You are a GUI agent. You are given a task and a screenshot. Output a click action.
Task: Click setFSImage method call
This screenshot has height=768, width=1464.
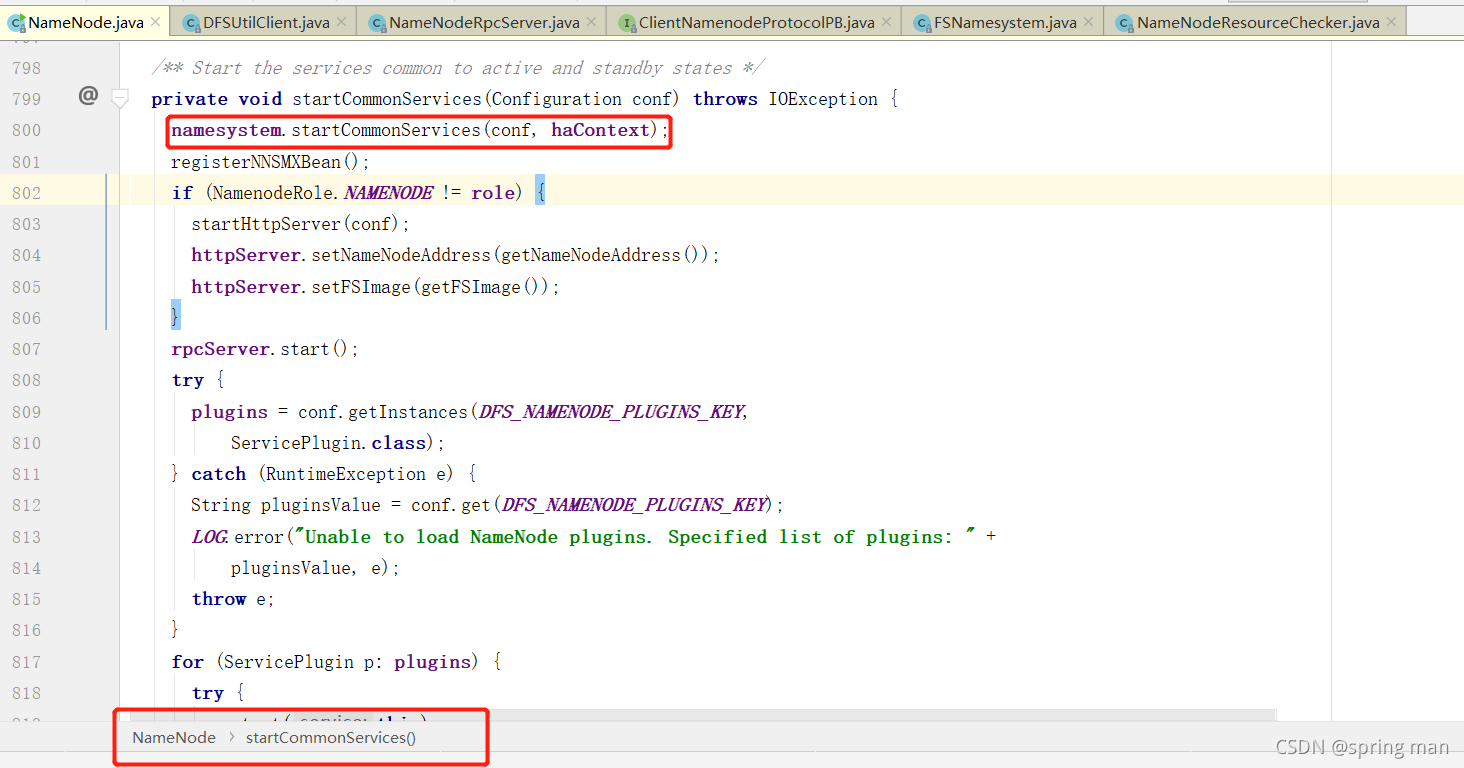pyautogui.click(x=361, y=287)
